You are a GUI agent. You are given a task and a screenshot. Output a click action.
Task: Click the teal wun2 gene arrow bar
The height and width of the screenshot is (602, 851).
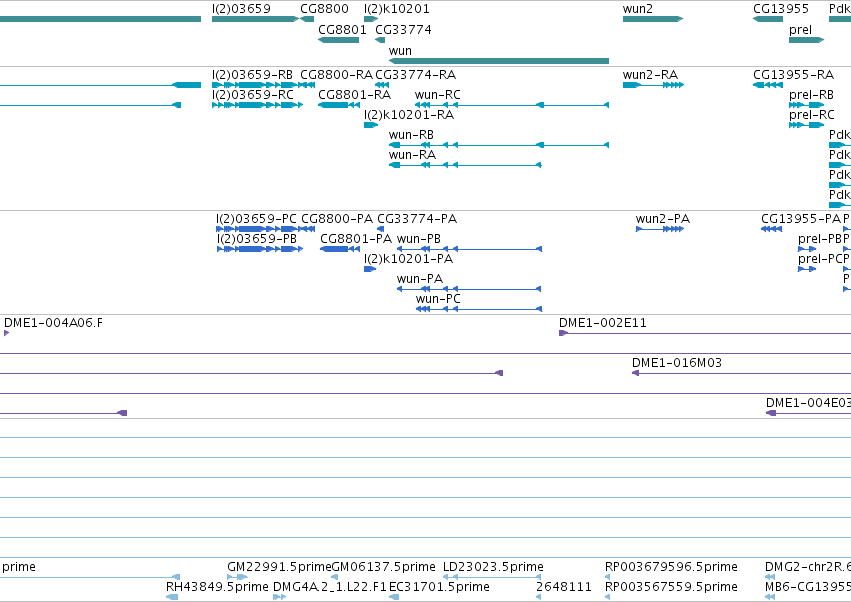[653, 19]
